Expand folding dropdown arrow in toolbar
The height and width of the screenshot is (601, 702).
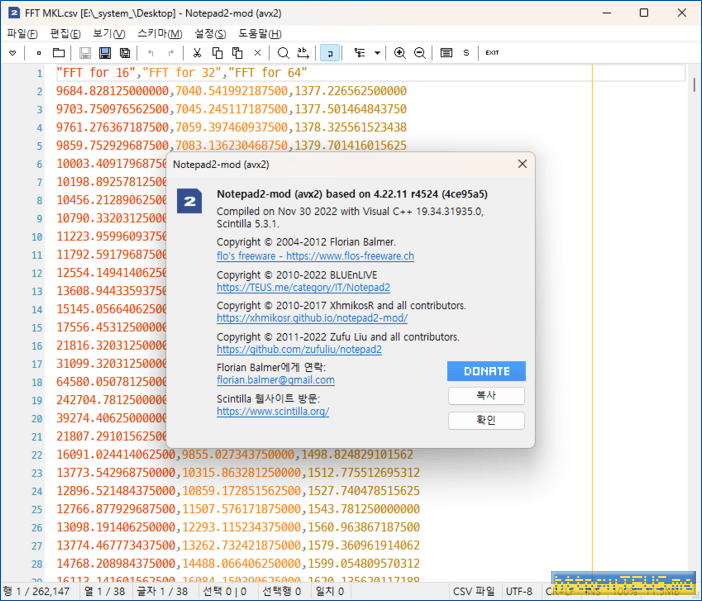[377, 53]
